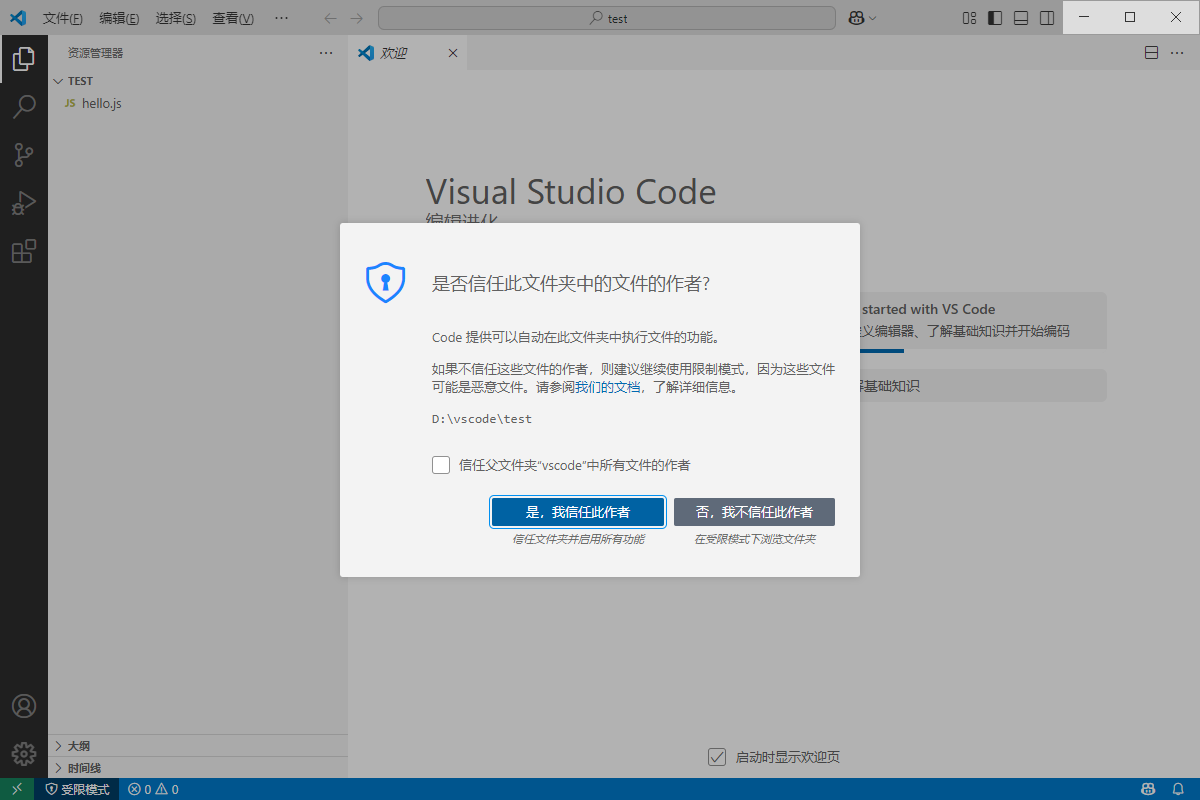Click 是，我信任此作者 button

[578, 512]
